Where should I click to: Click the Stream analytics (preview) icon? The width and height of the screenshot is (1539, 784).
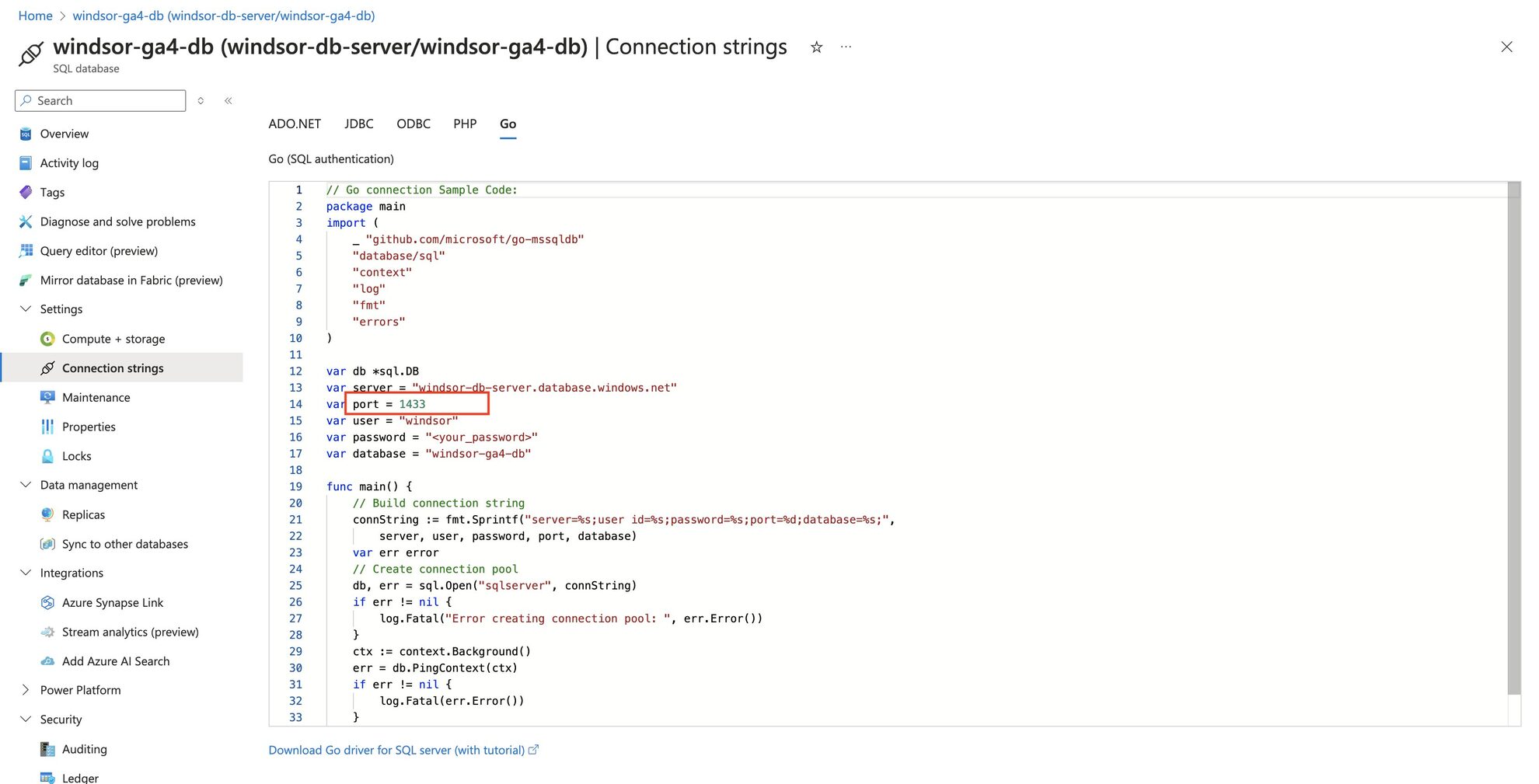(47, 632)
